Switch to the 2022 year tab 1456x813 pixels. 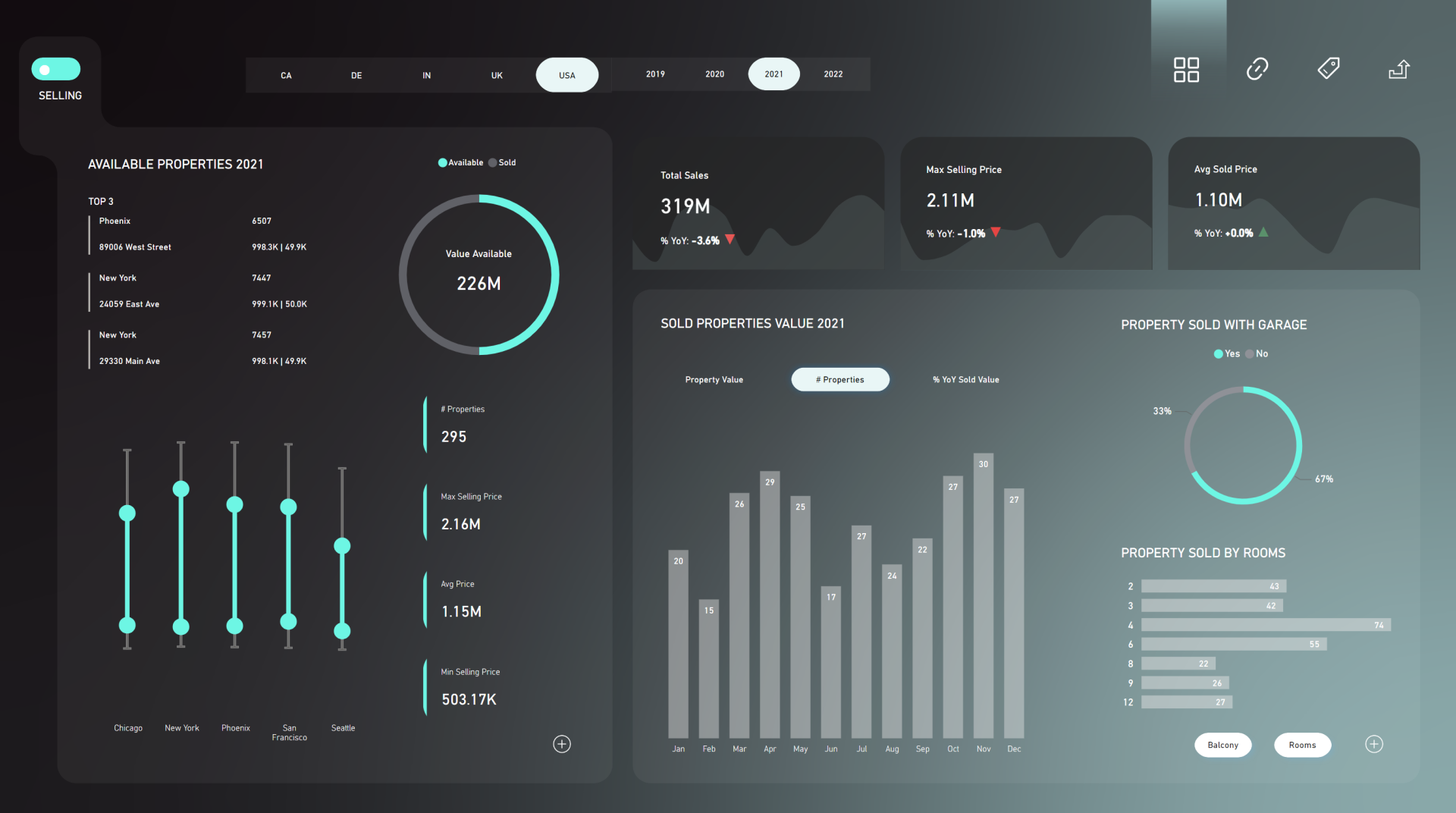point(833,74)
